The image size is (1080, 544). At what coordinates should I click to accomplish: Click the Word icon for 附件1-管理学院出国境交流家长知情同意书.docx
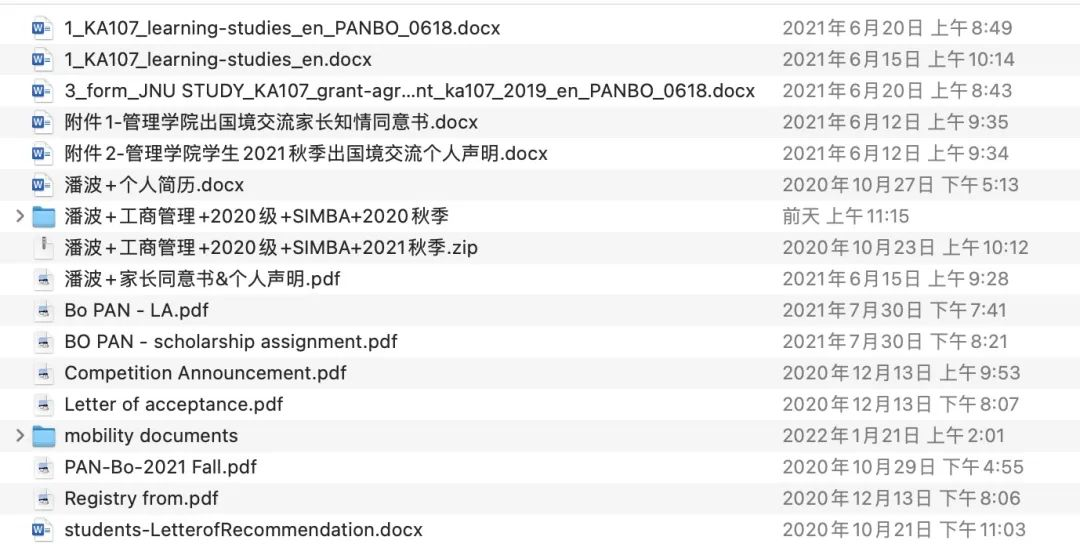(42, 123)
